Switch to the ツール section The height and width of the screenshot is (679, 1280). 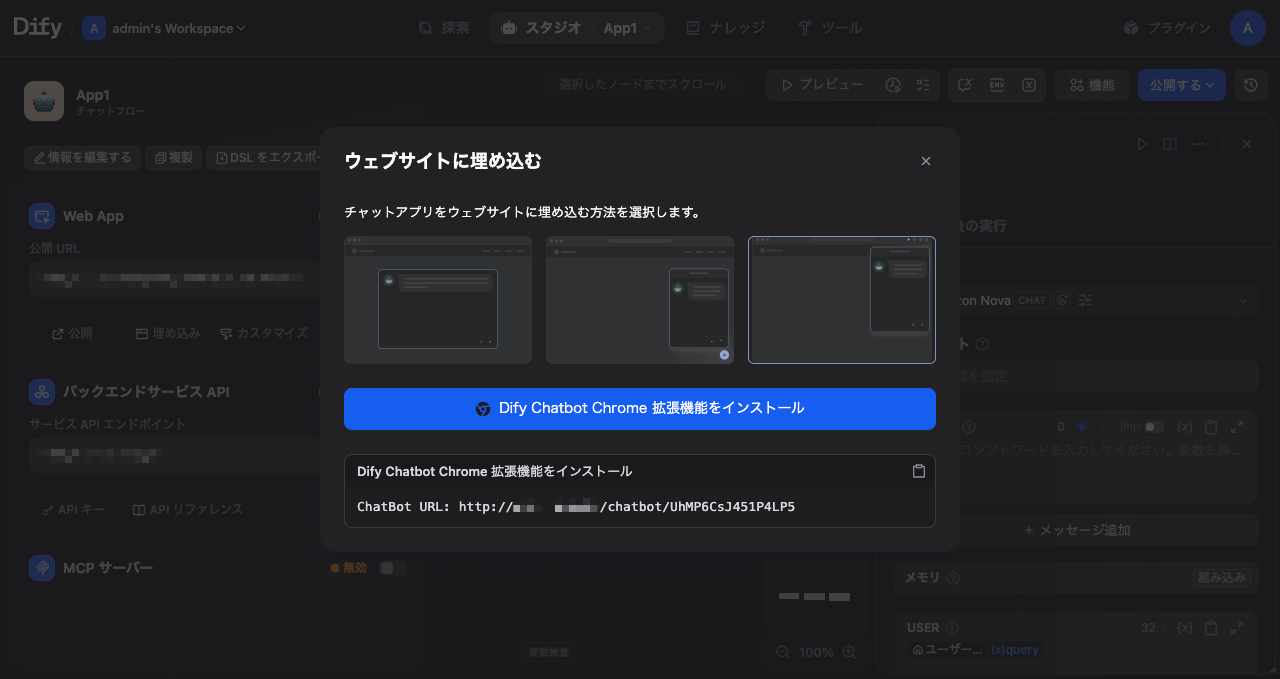tap(830, 28)
